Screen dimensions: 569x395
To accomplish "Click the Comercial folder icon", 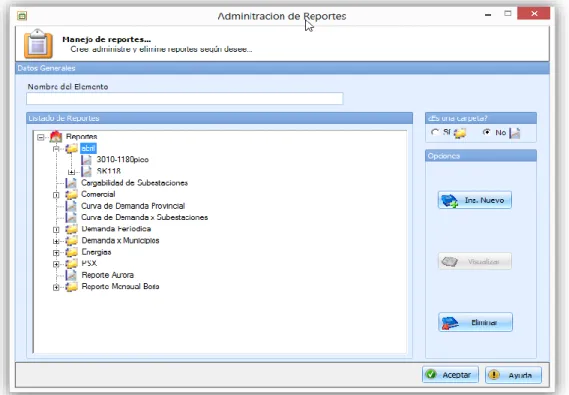I will tap(71, 194).
